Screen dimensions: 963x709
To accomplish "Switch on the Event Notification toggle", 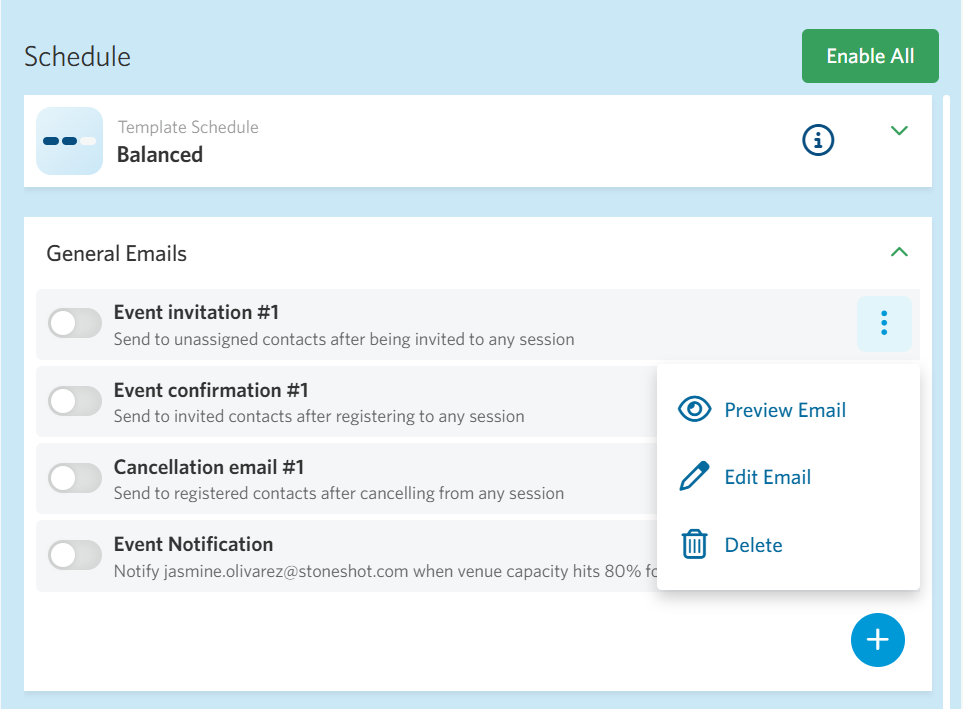I will [75, 555].
